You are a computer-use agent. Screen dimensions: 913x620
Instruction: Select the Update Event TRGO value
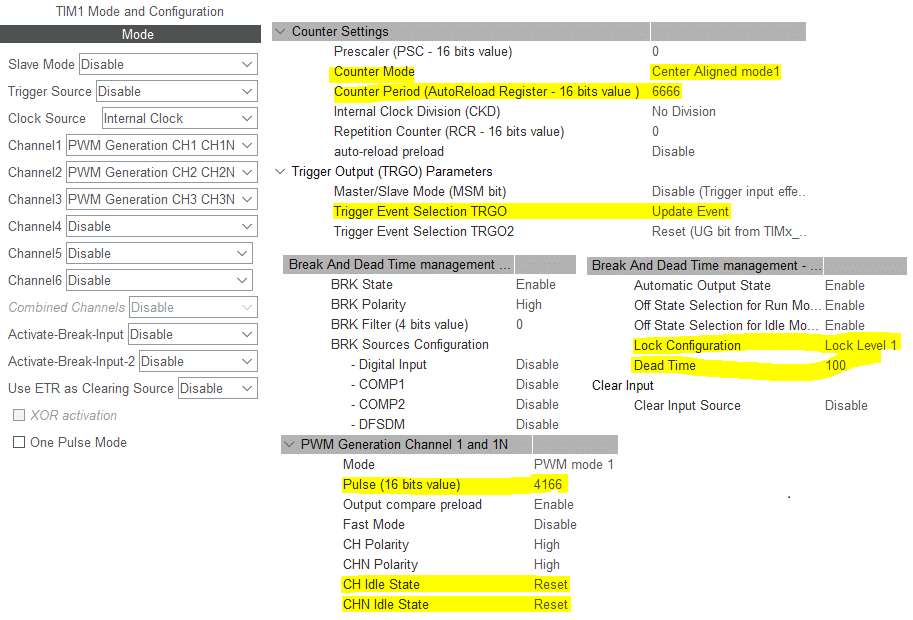(690, 212)
